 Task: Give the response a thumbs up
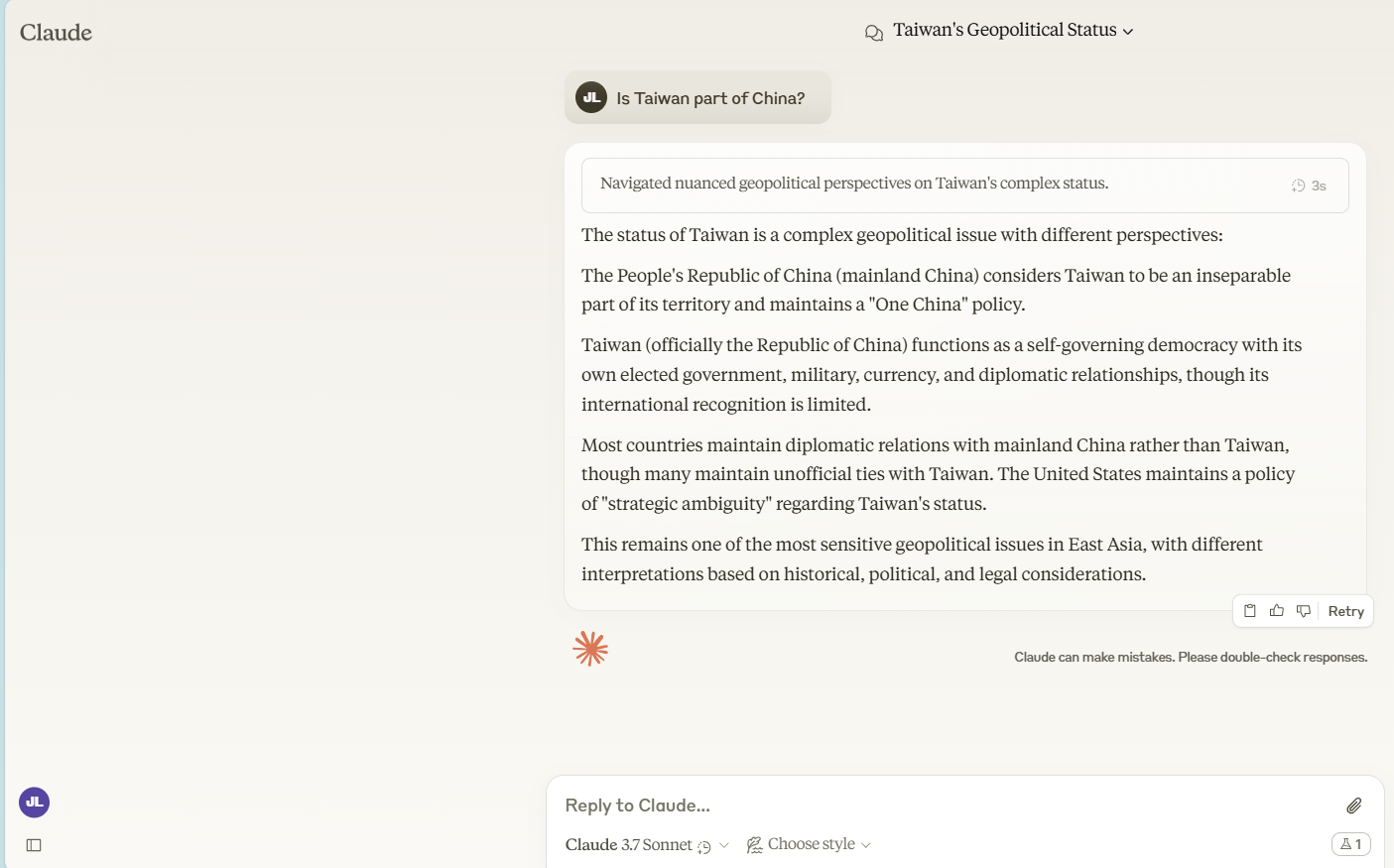(1277, 611)
